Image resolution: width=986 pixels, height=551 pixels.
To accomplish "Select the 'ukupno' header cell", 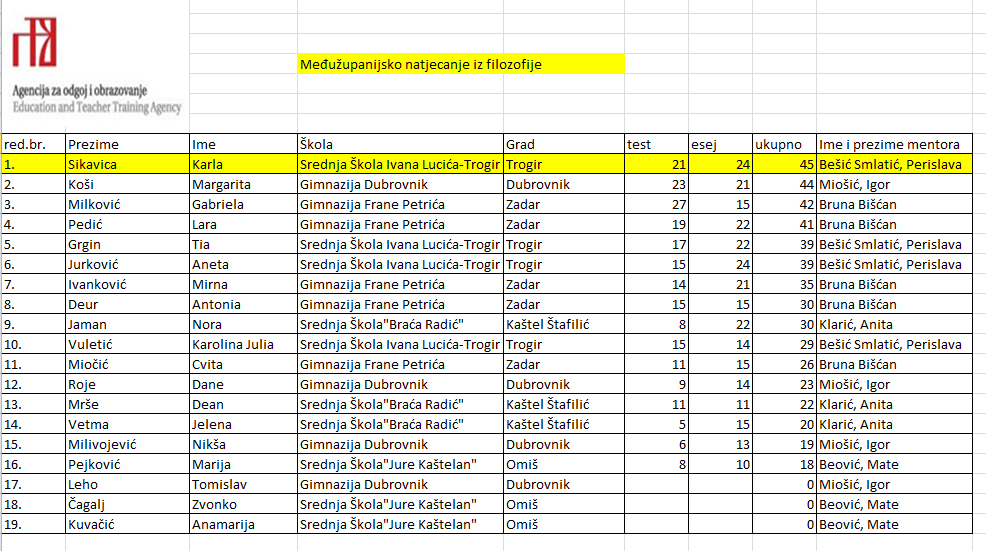I will 785,144.
